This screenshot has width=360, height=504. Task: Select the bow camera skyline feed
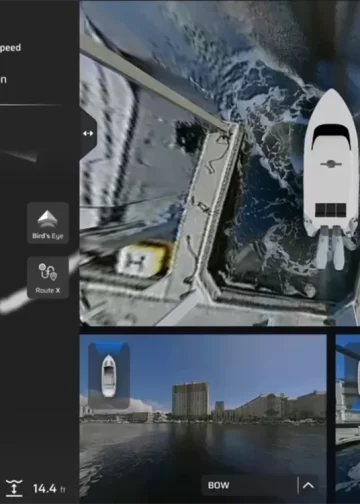203,418
